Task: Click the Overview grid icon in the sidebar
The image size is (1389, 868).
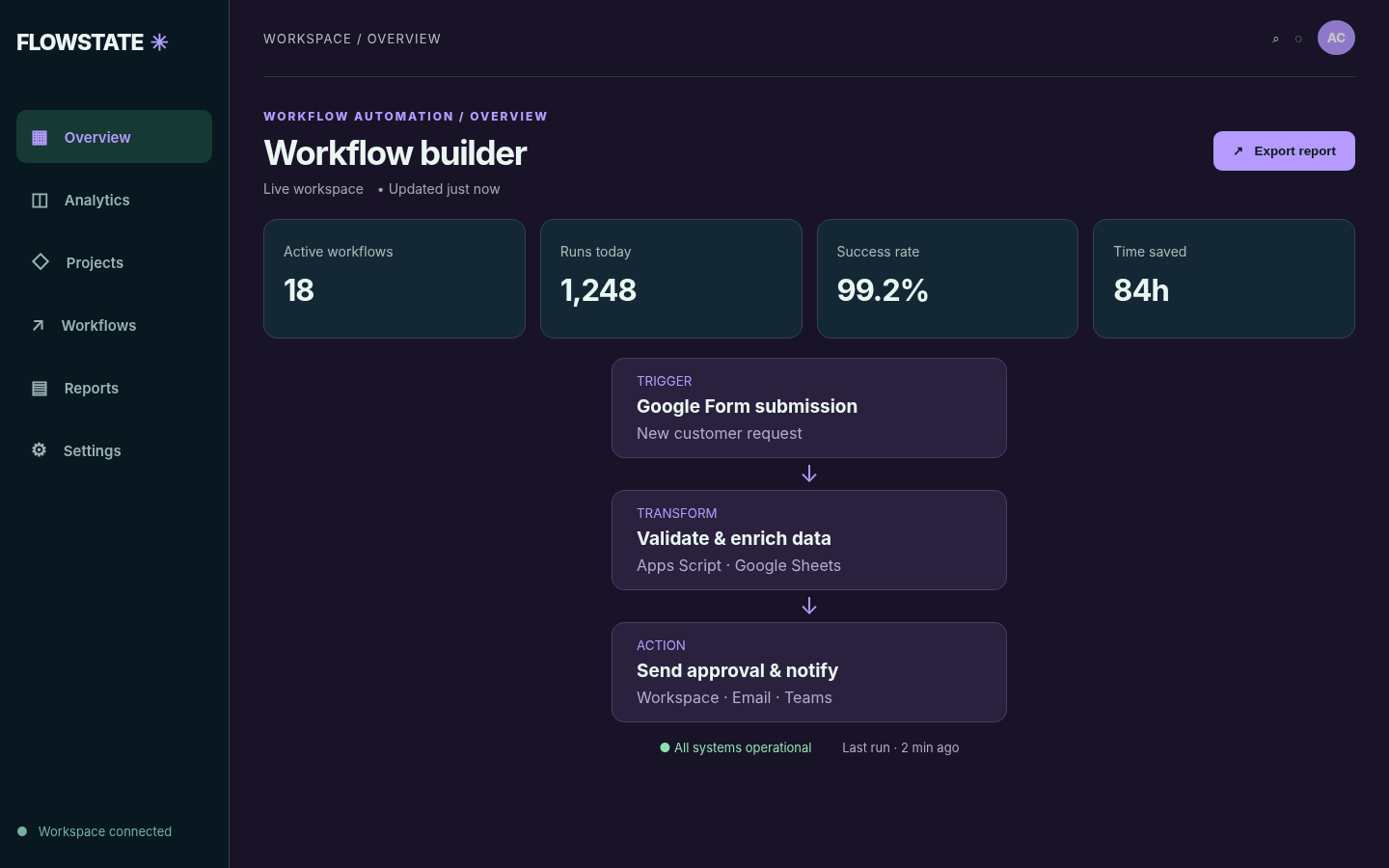Action: pyautogui.click(x=40, y=138)
